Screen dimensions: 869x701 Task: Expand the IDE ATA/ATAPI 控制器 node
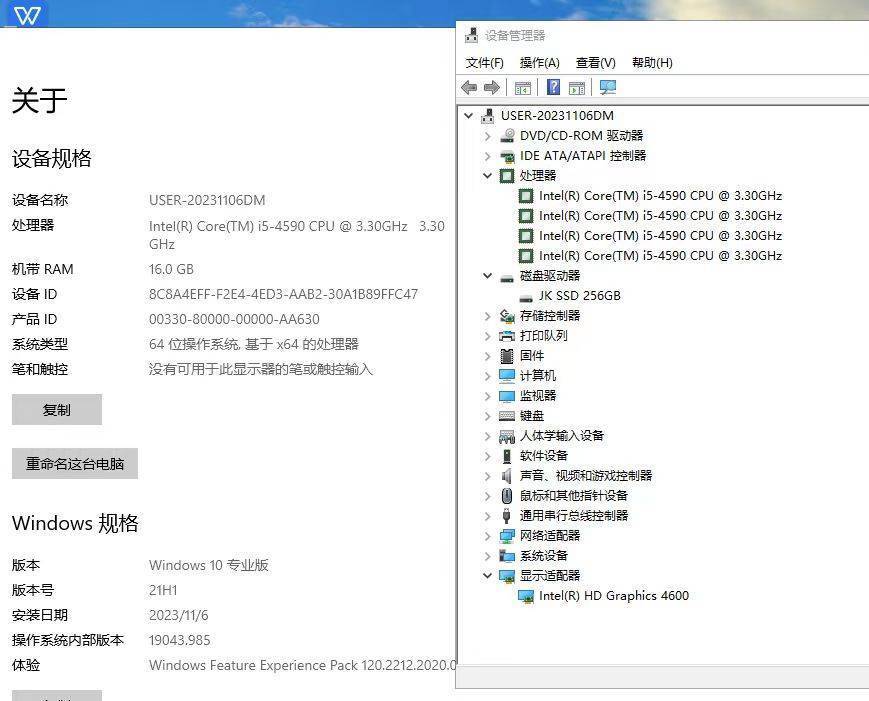(488, 156)
